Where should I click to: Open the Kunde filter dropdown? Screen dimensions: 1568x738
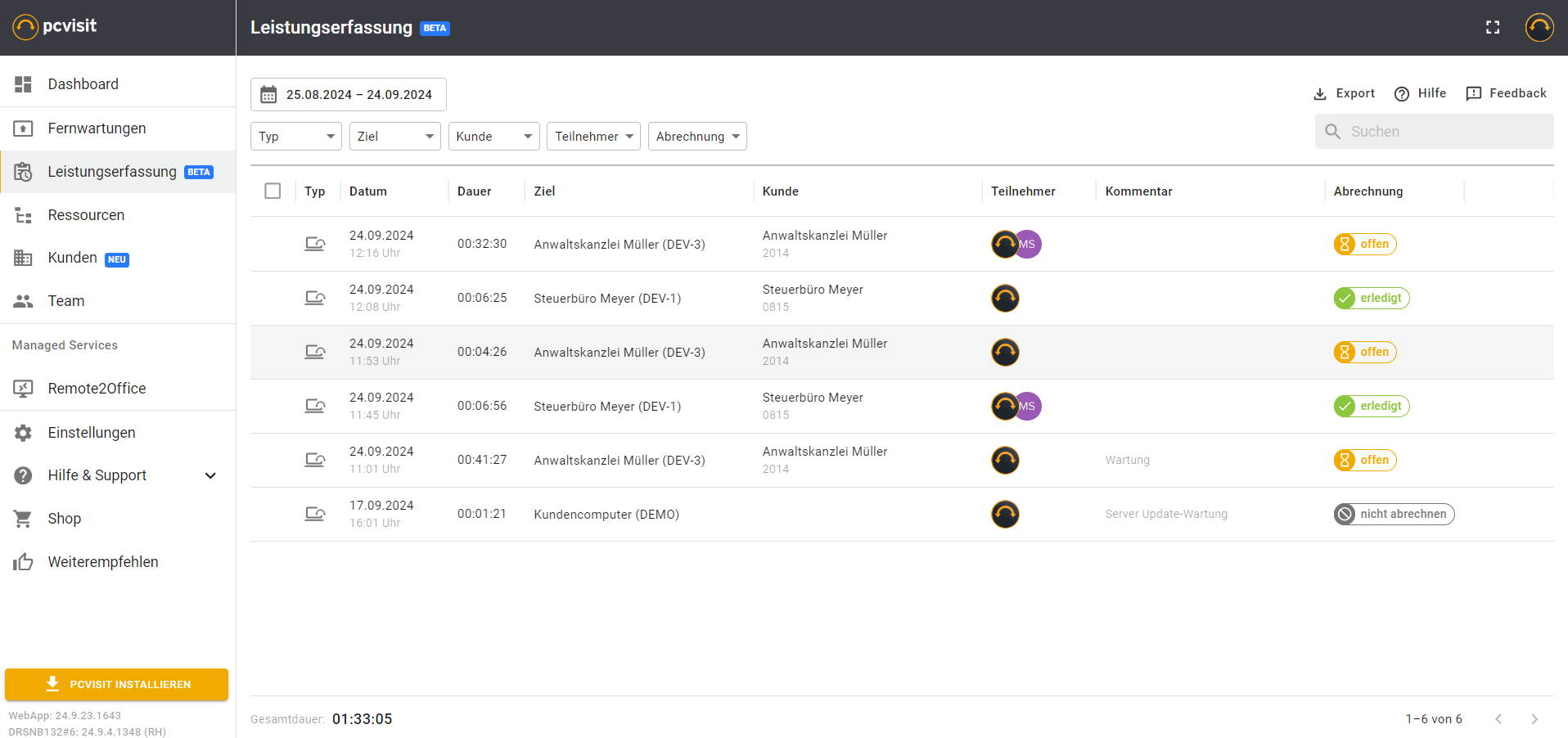click(493, 137)
